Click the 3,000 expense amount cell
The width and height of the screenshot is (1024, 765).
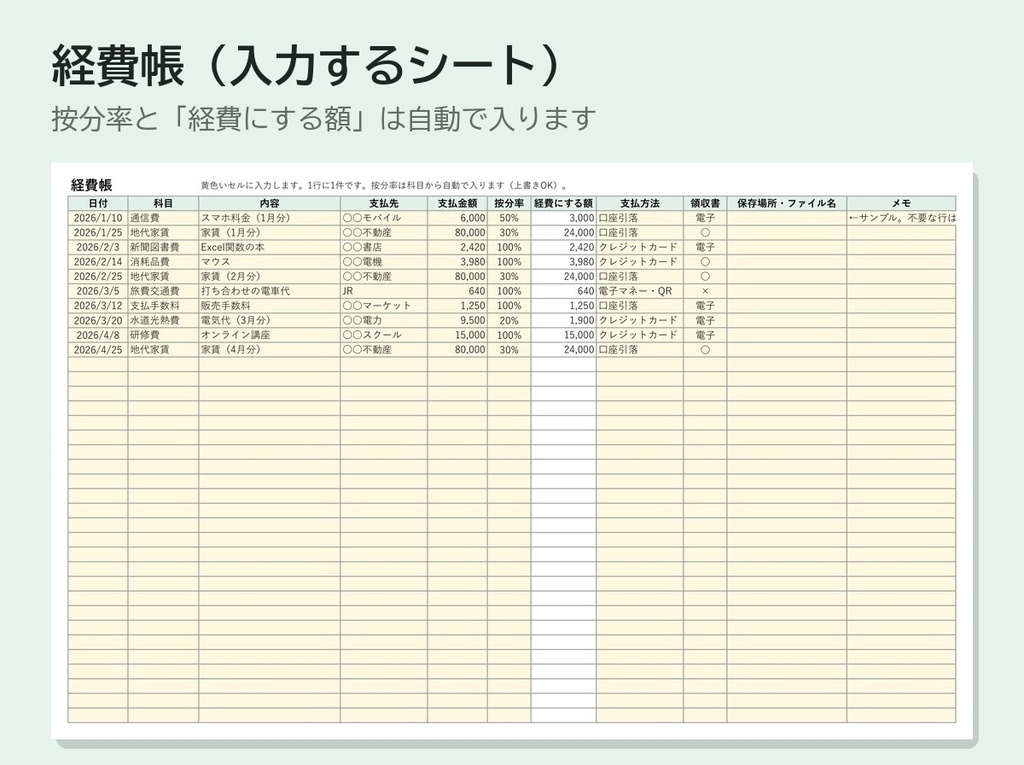[x=564, y=218]
